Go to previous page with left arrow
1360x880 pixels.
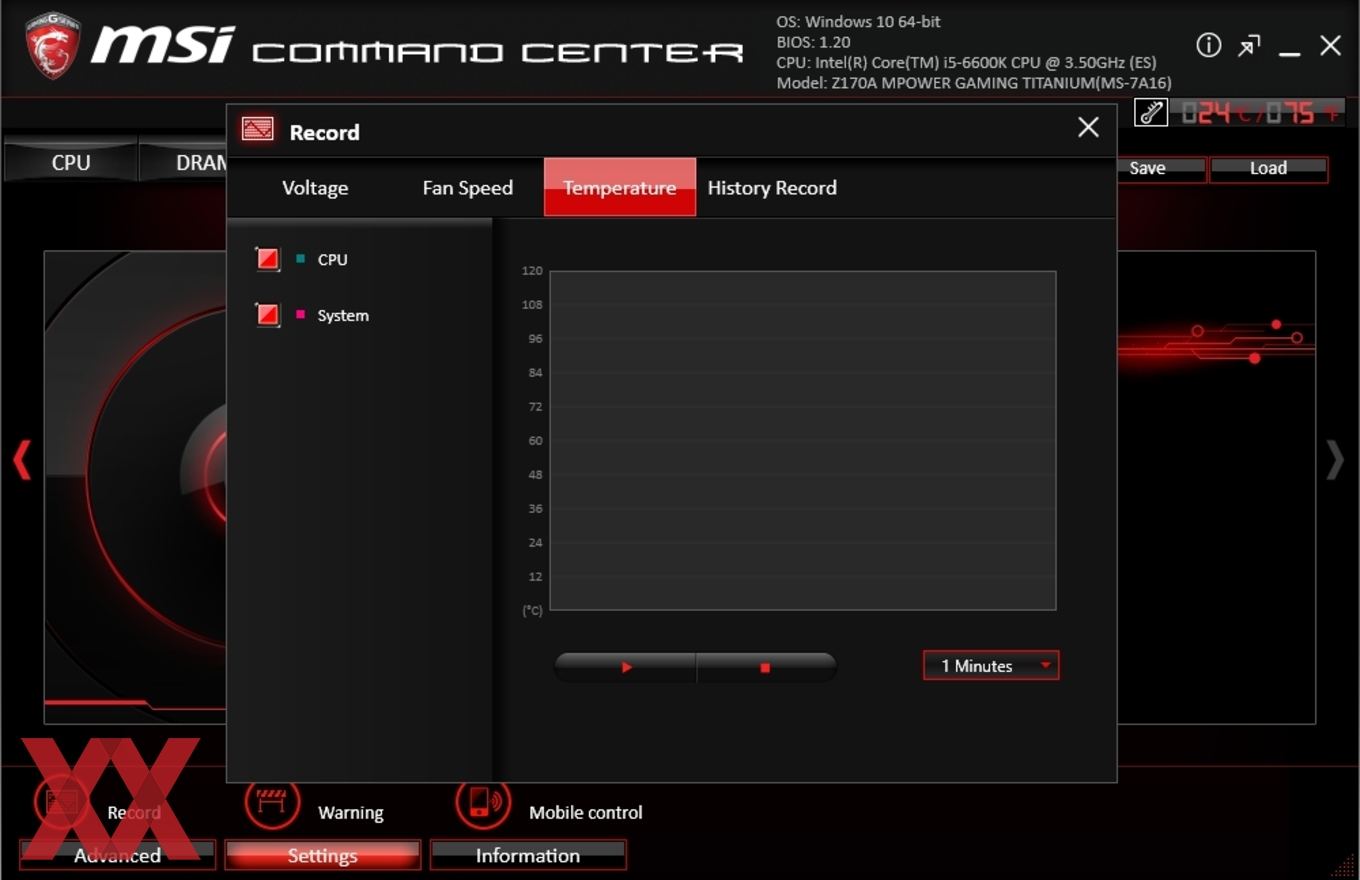click(21, 460)
